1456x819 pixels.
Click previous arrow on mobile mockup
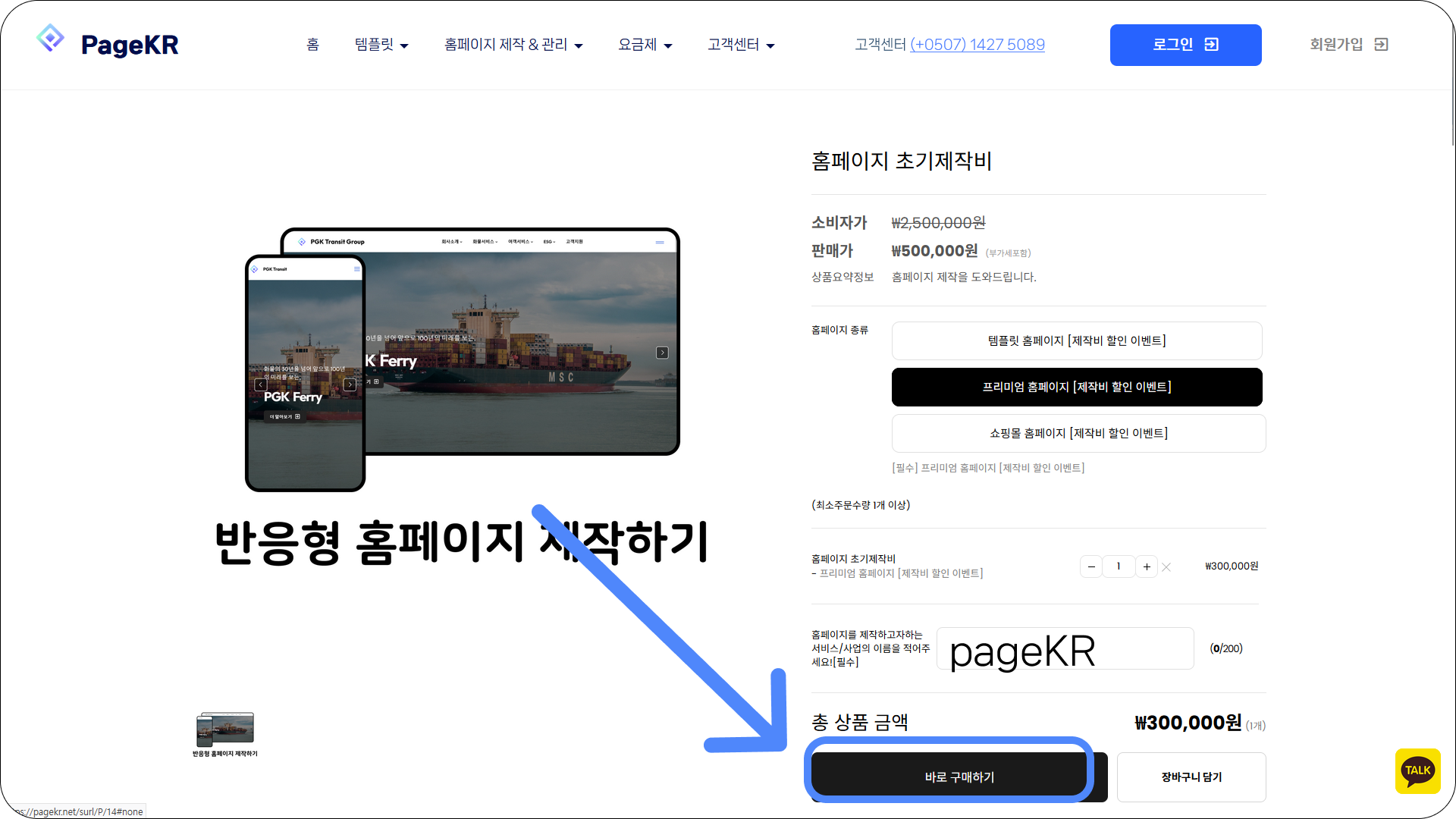[x=261, y=384]
